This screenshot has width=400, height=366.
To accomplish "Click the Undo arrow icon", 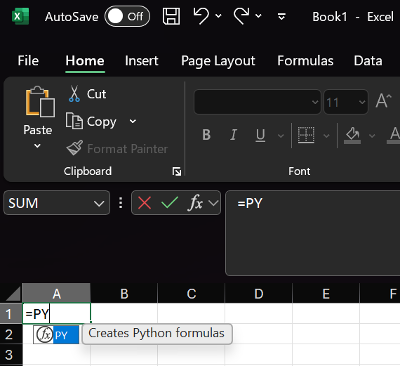I will tap(201, 16).
